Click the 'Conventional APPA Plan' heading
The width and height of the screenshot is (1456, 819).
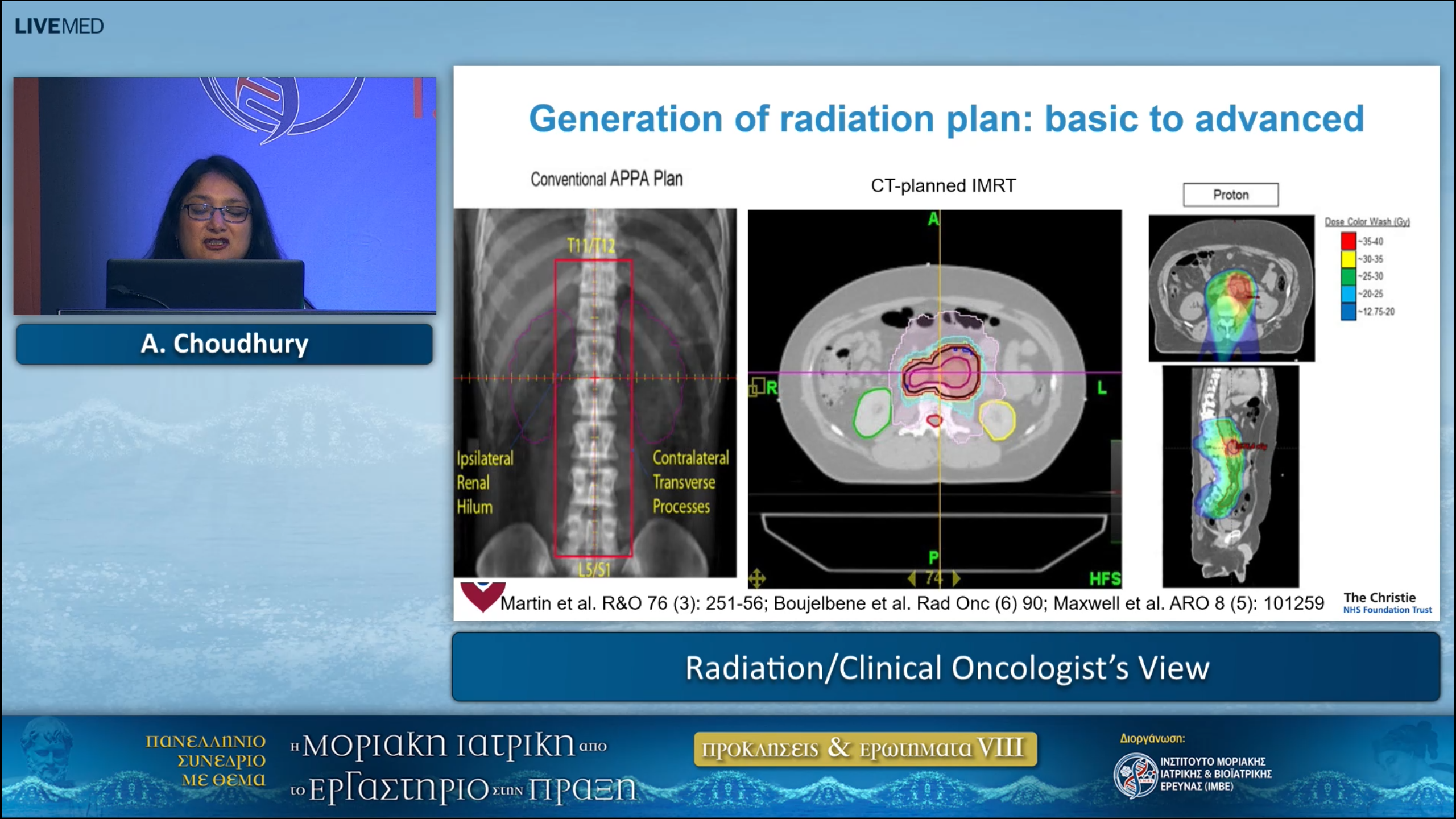pyautogui.click(x=606, y=179)
